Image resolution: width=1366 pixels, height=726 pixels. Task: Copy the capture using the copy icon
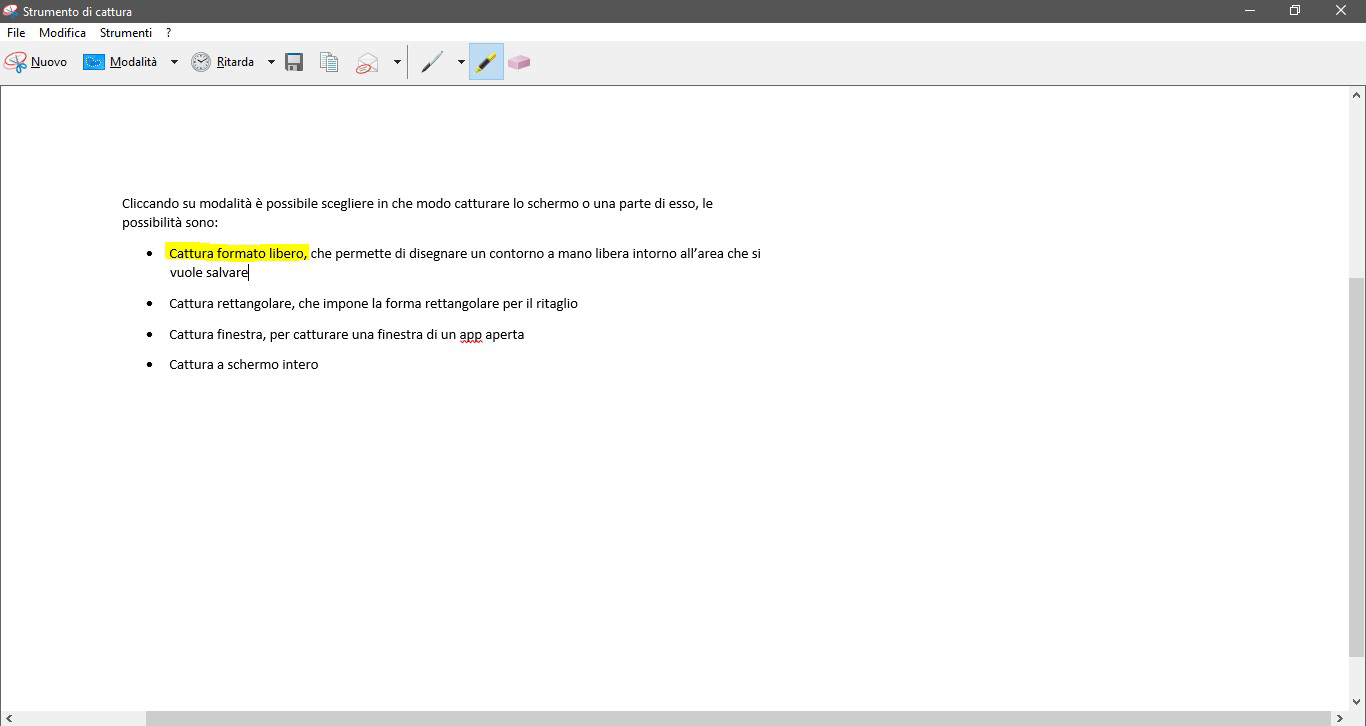click(x=329, y=61)
